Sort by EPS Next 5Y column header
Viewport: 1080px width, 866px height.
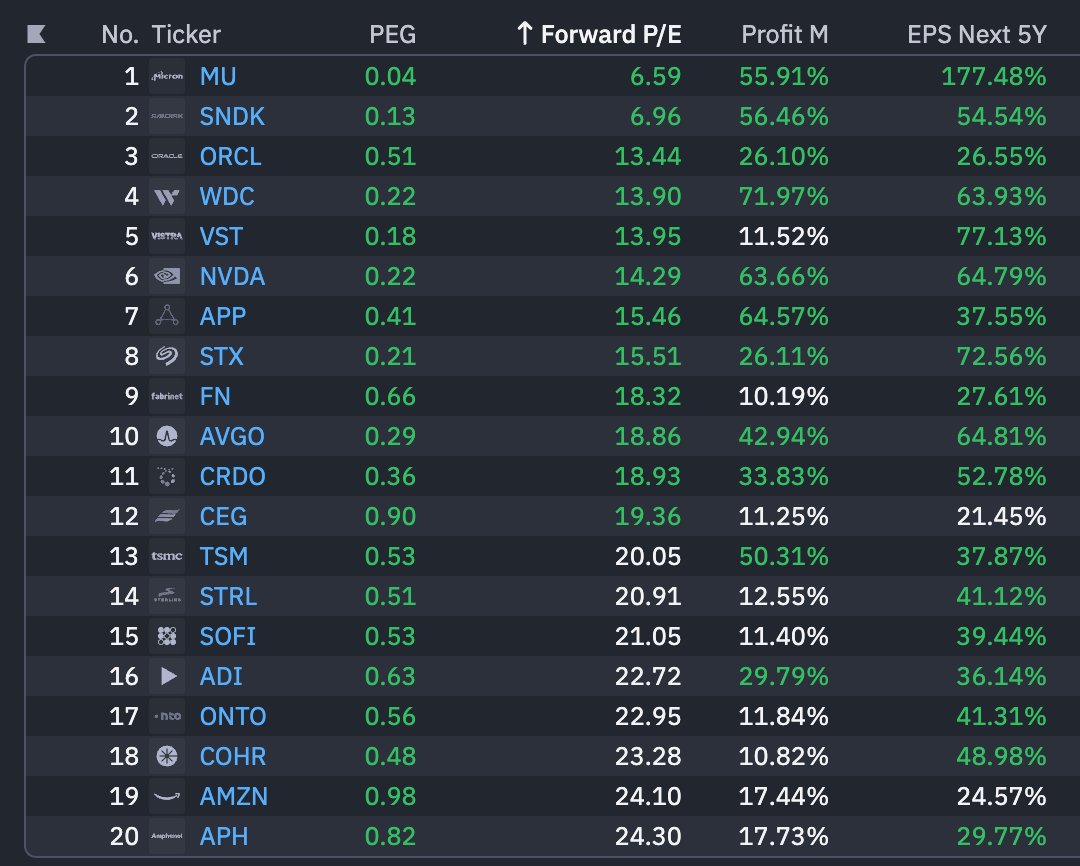coord(977,34)
